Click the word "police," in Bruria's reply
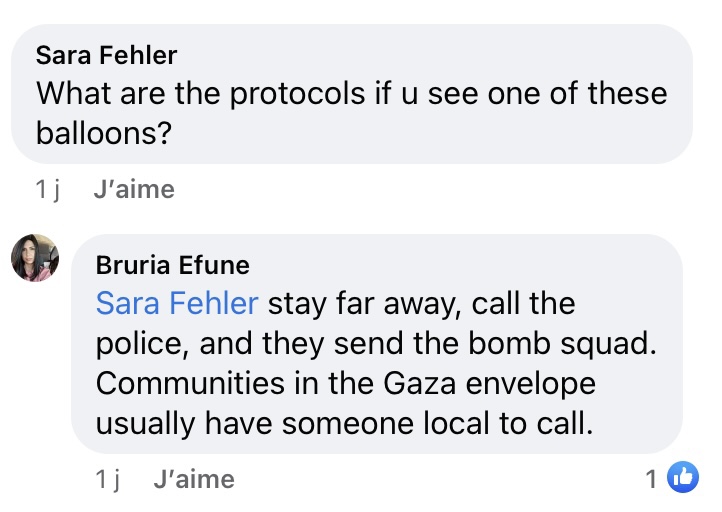Image resolution: width=722 pixels, height=512 pixels. pyautogui.click(x=142, y=343)
